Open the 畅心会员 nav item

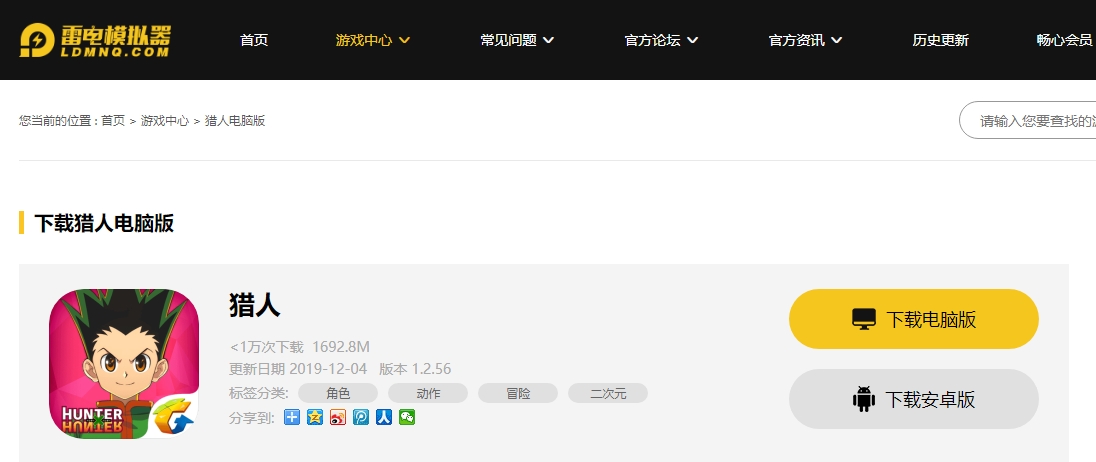(1064, 41)
